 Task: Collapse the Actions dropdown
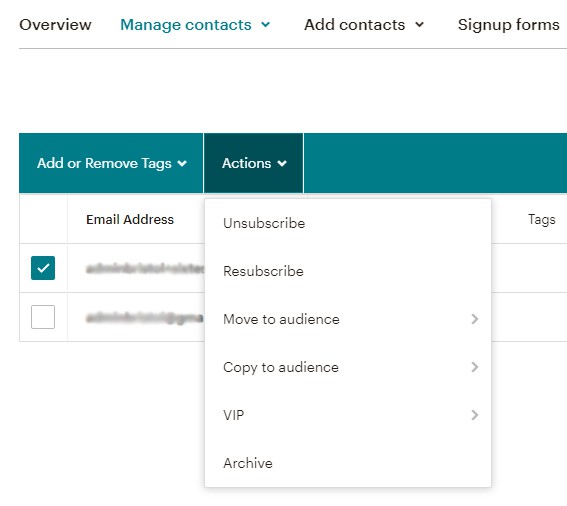pos(254,163)
